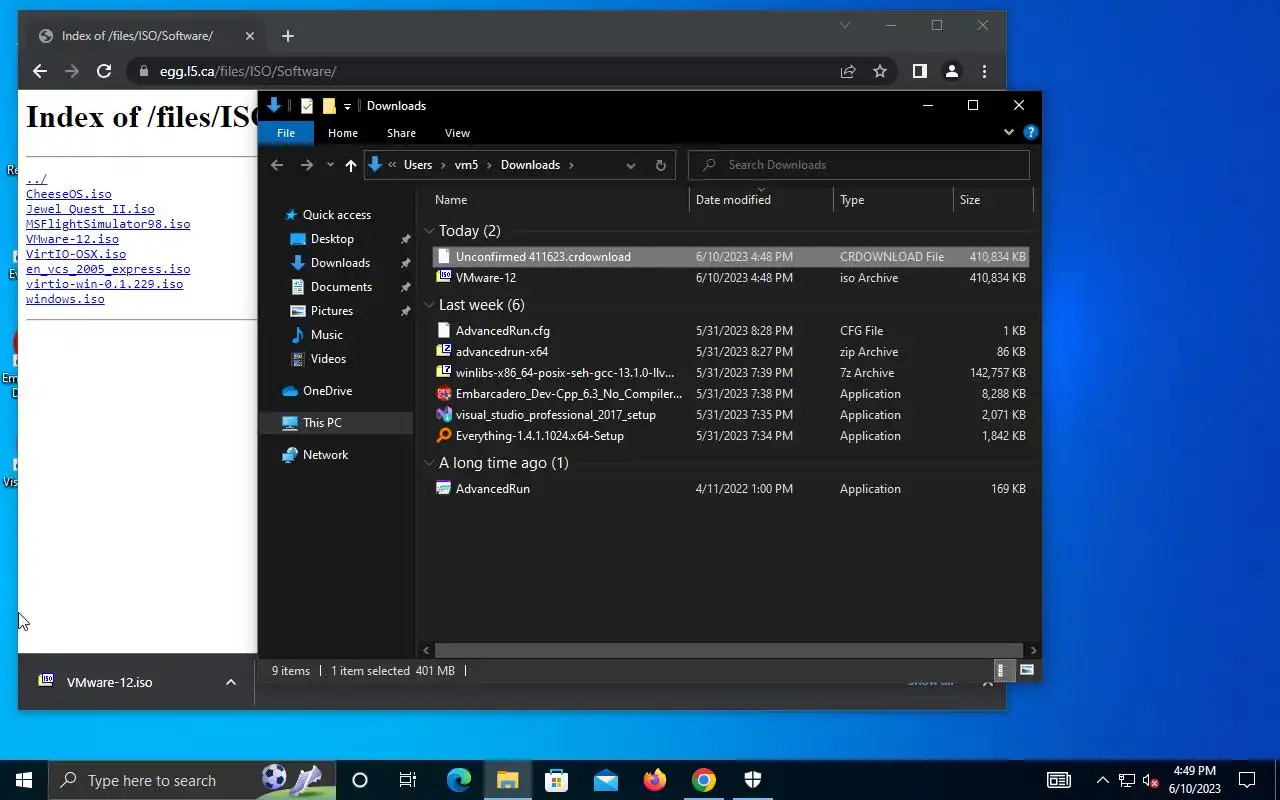Open VMware-12.iso download options chevron
The height and width of the screenshot is (800, 1280).
pyautogui.click(x=231, y=682)
